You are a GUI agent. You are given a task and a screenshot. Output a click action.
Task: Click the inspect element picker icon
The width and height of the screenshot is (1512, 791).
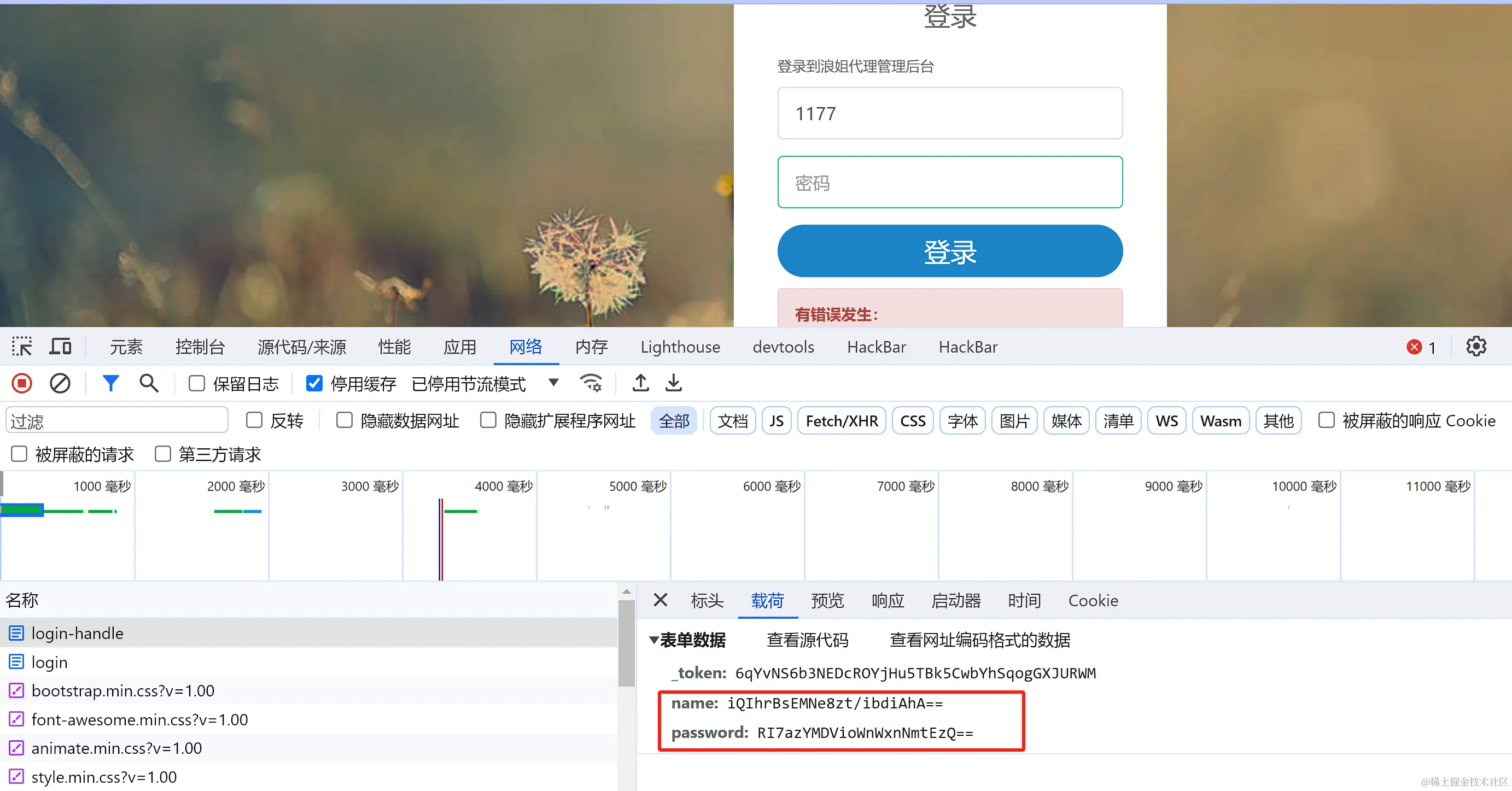[22, 346]
